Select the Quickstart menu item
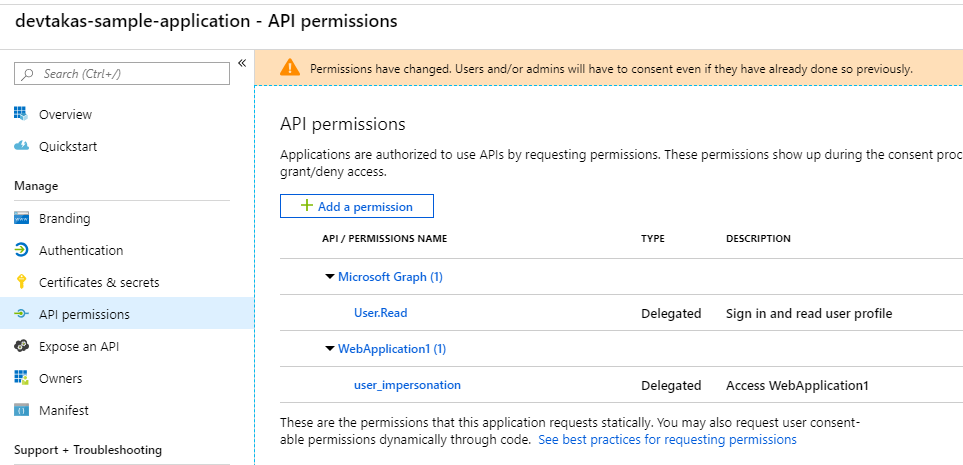 68,146
